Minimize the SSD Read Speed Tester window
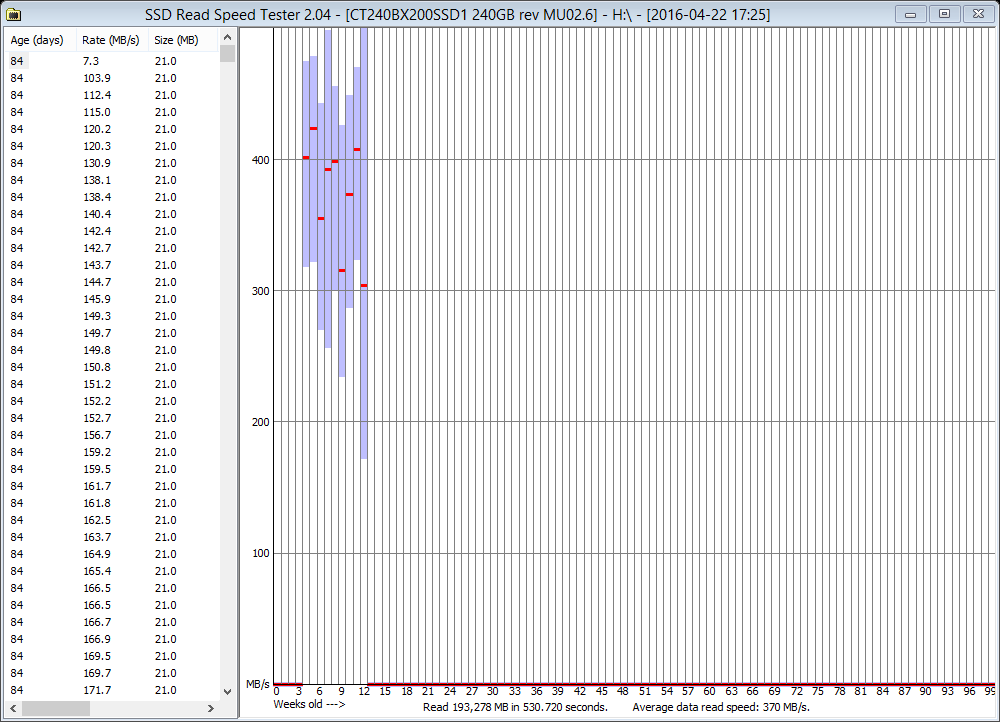This screenshot has width=1000, height=722. tap(911, 14)
